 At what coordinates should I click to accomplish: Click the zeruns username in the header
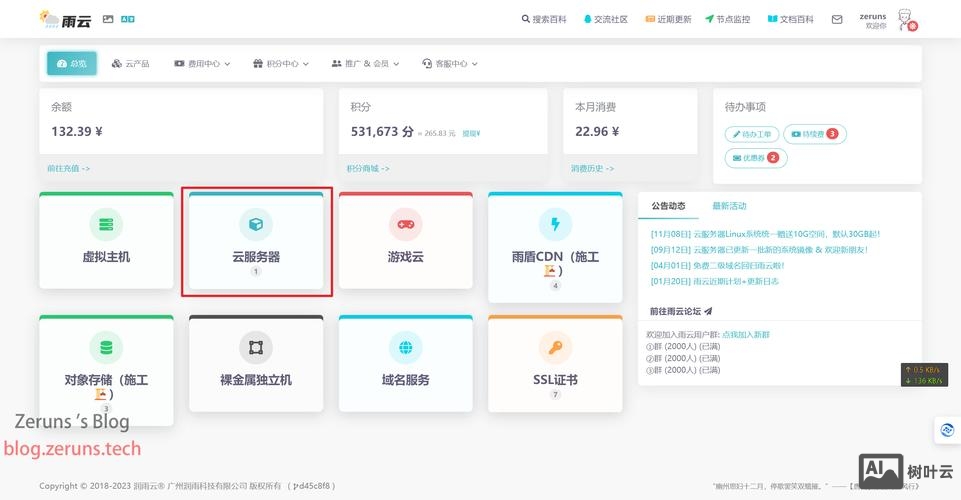click(873, 17)
